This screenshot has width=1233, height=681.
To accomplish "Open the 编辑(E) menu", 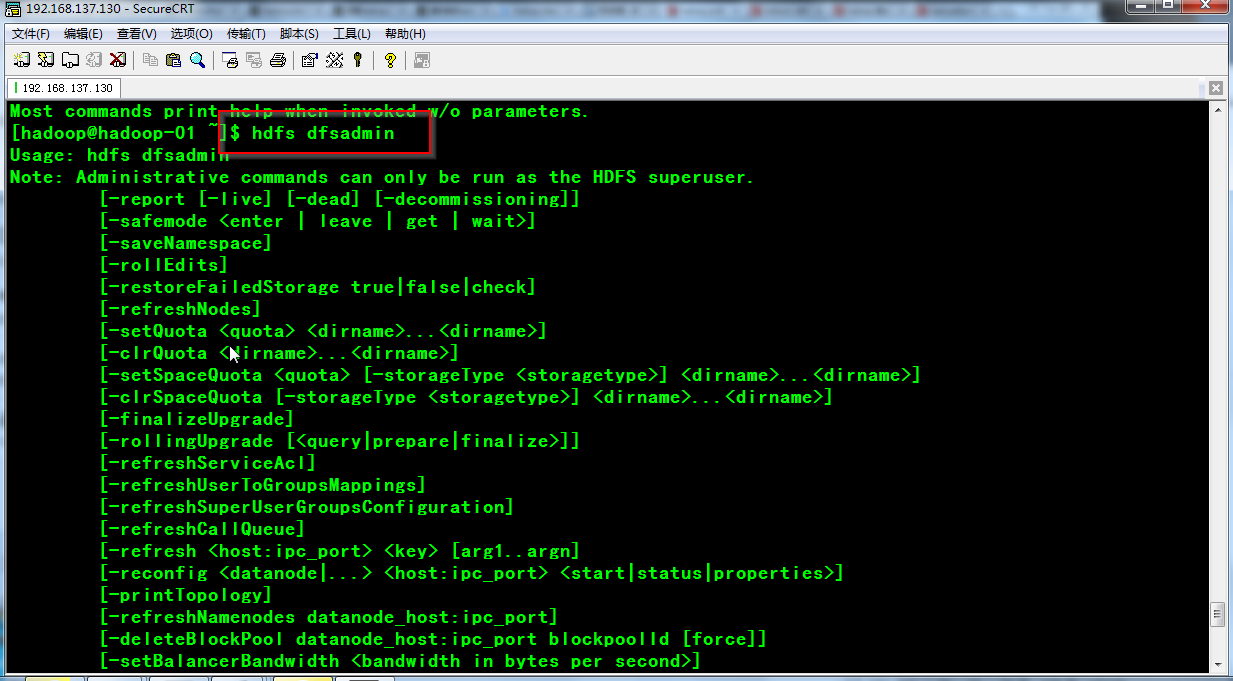I will coord(83,34).
